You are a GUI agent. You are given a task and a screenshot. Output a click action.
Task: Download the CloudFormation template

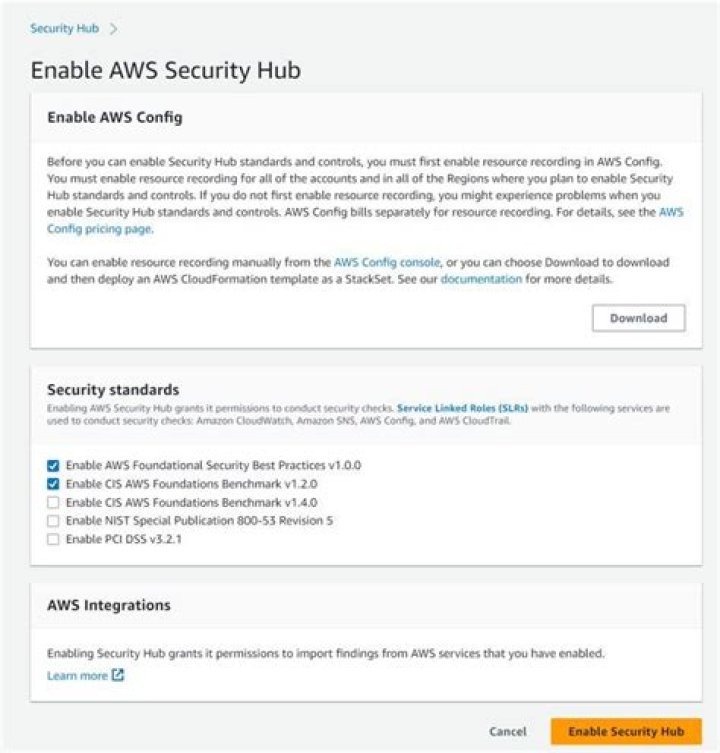[x=638, y=318]
